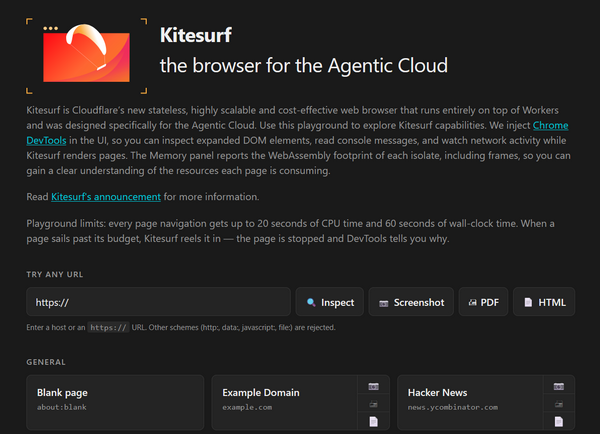Get HTML from the Example Domain card
The image size is (600, 434).
point(373,421)
